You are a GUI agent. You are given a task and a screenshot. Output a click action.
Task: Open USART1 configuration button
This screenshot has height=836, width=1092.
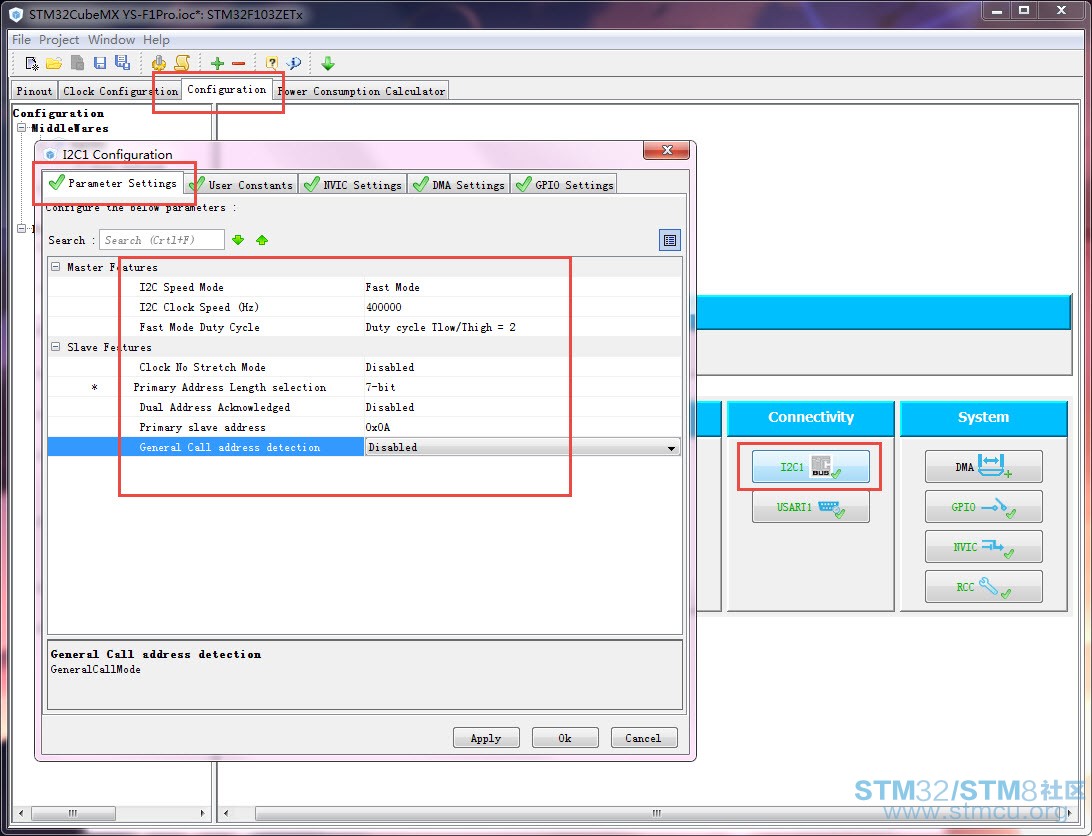click(811, 506)
